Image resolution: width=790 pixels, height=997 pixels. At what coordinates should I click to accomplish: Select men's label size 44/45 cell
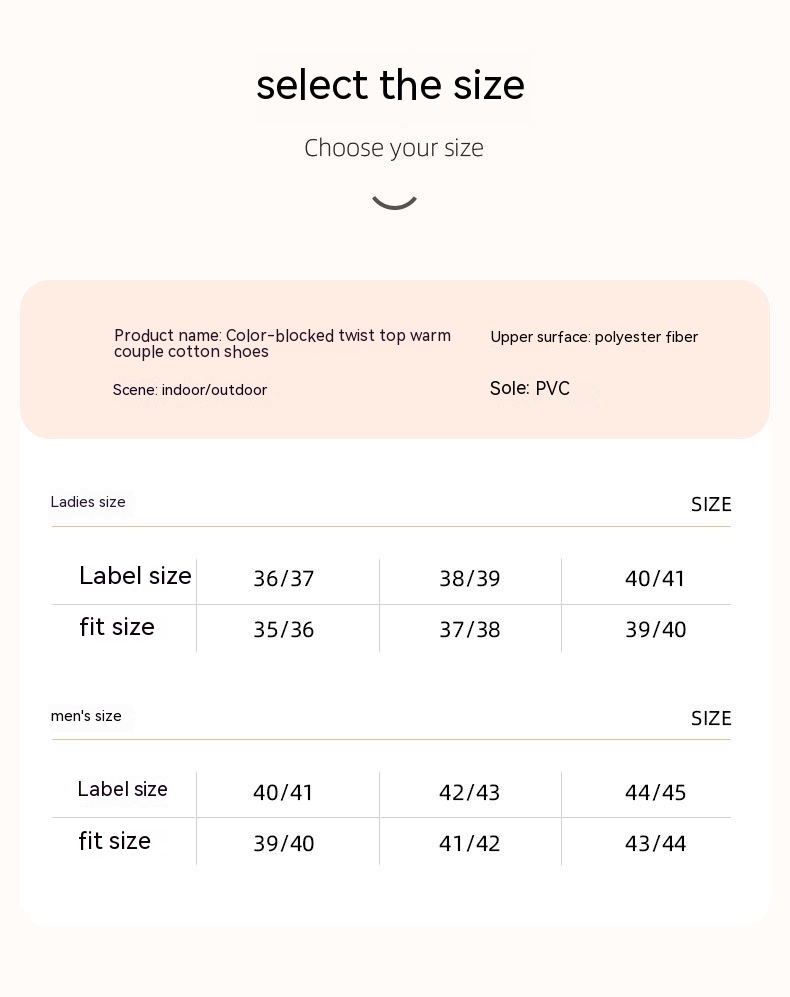pyautogui.click(x=656, y=793)
